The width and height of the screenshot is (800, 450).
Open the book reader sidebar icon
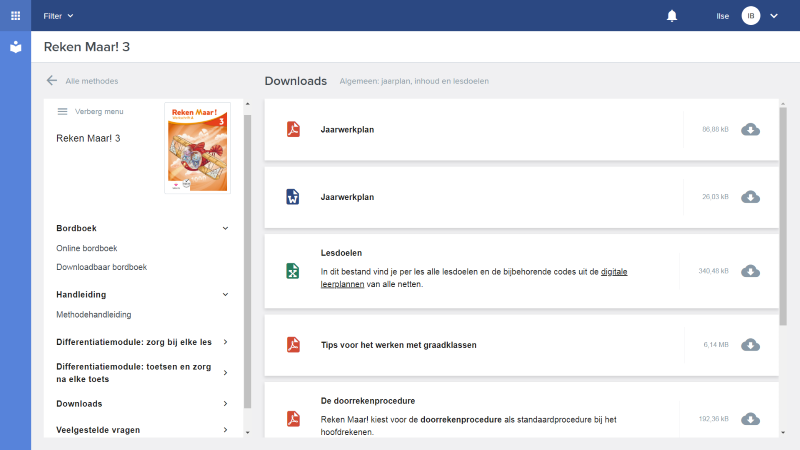click(x=15, y=47)
